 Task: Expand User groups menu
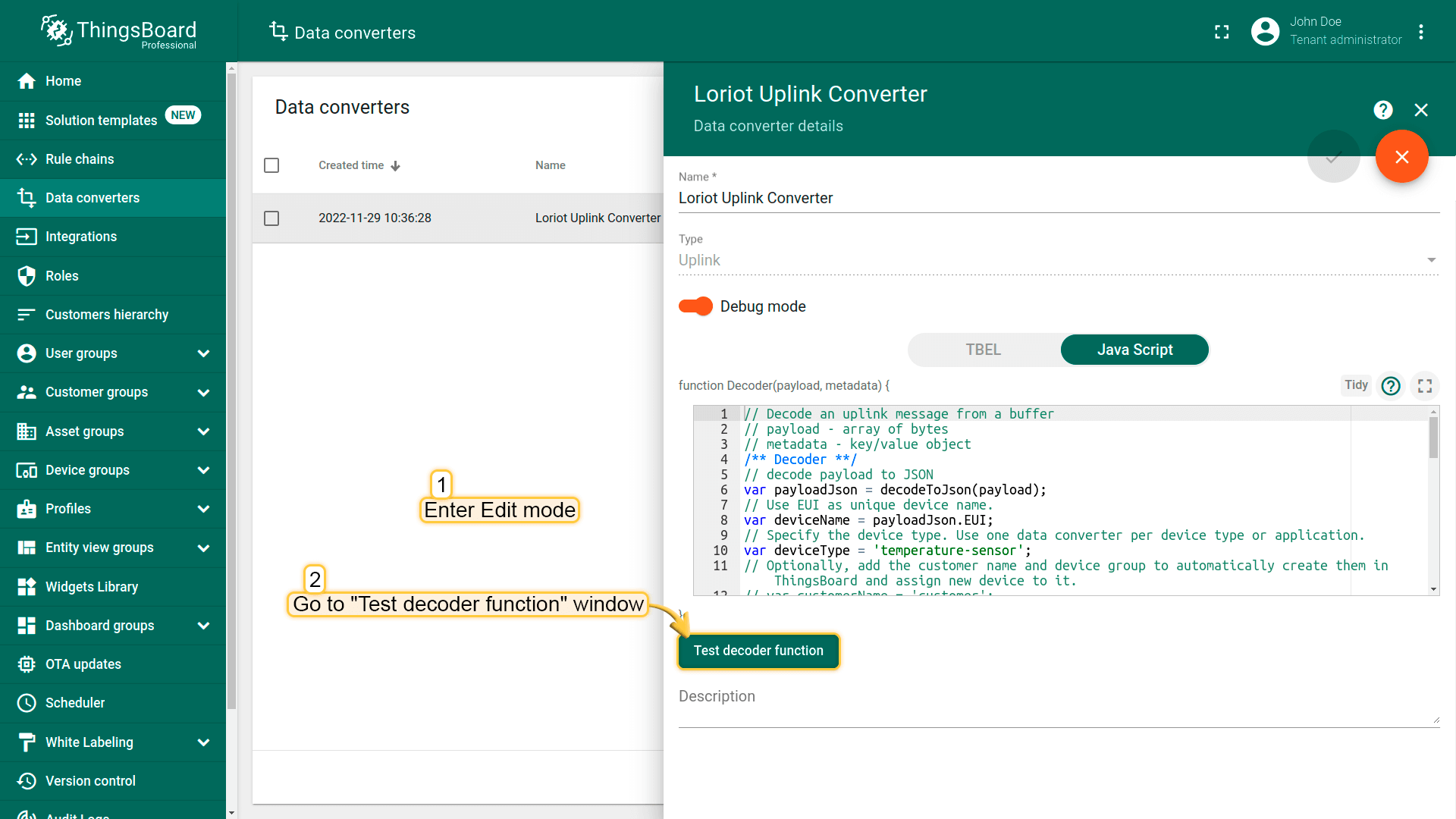click(203, 353)
